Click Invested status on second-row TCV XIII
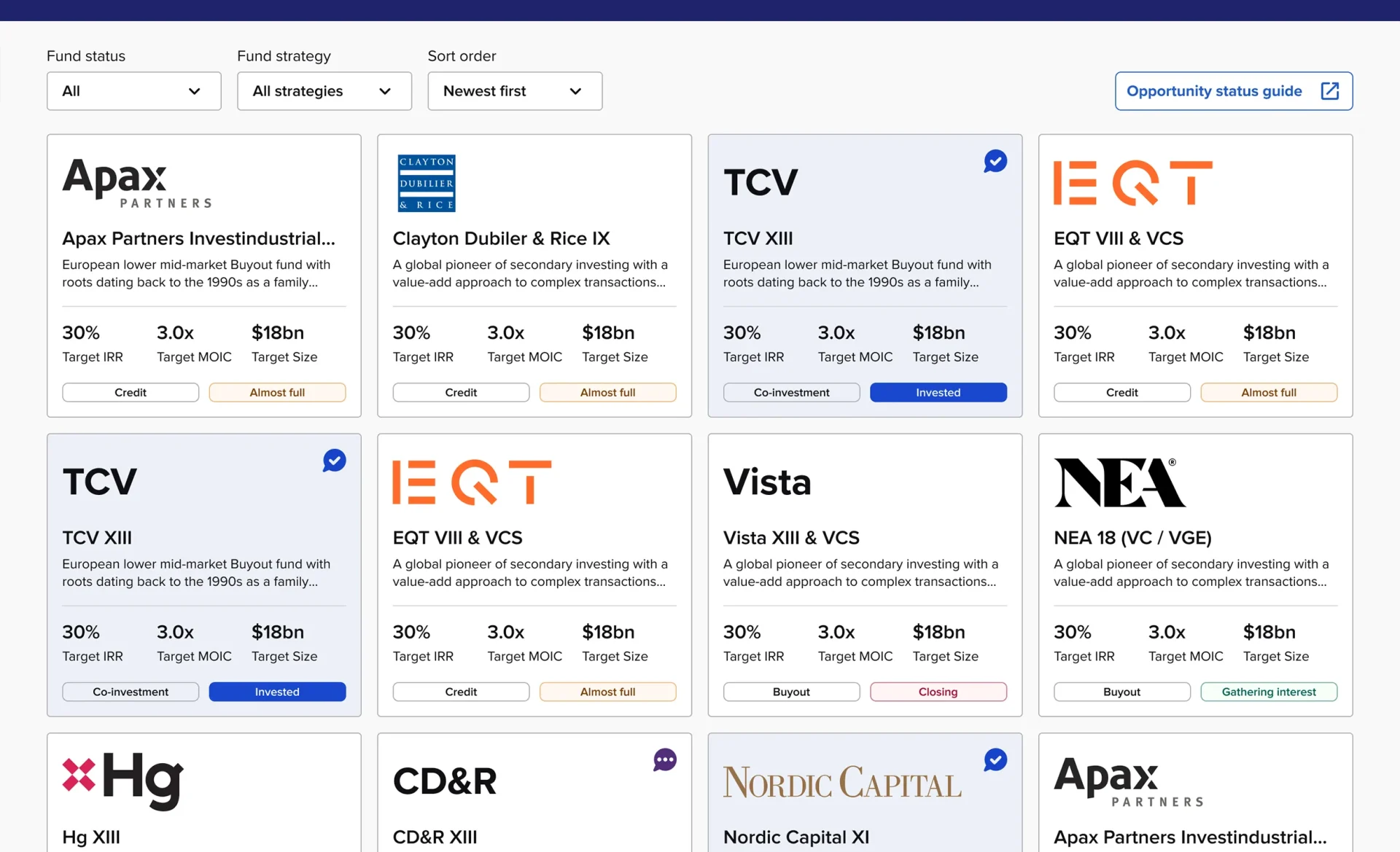1400x852 pixels. (277, 692)
